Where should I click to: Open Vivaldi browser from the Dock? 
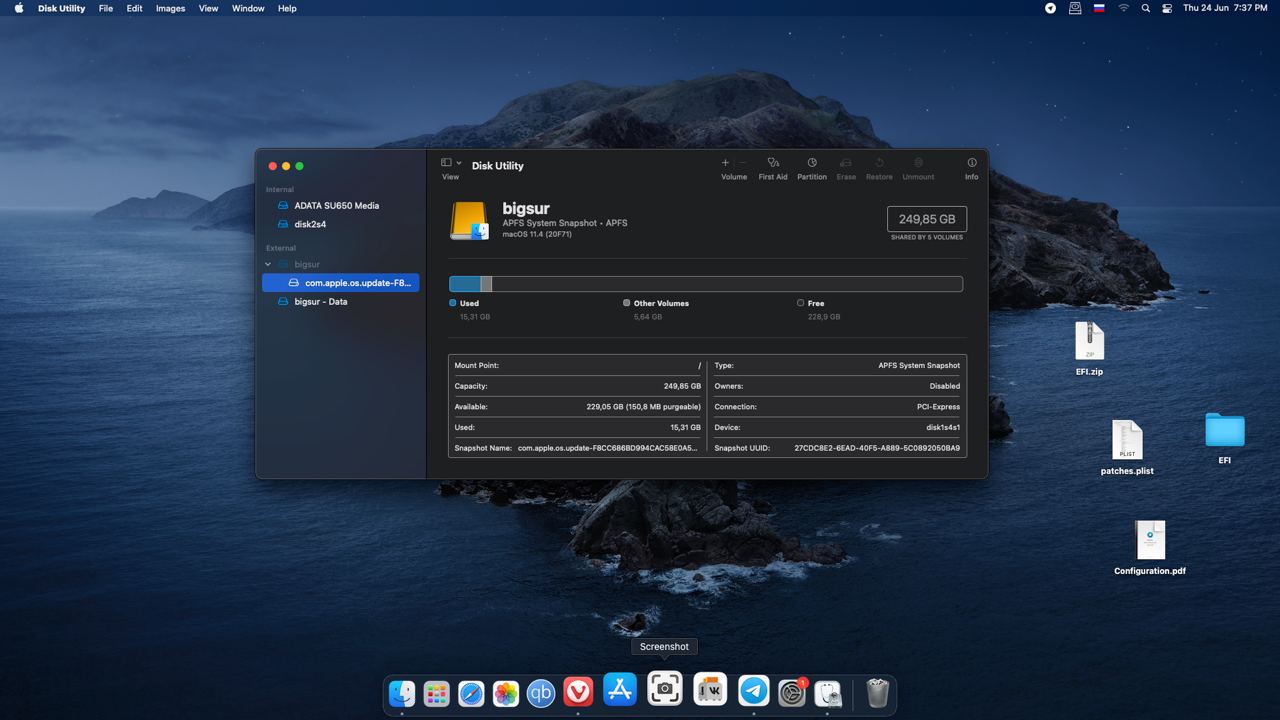(x=578, y=691)
